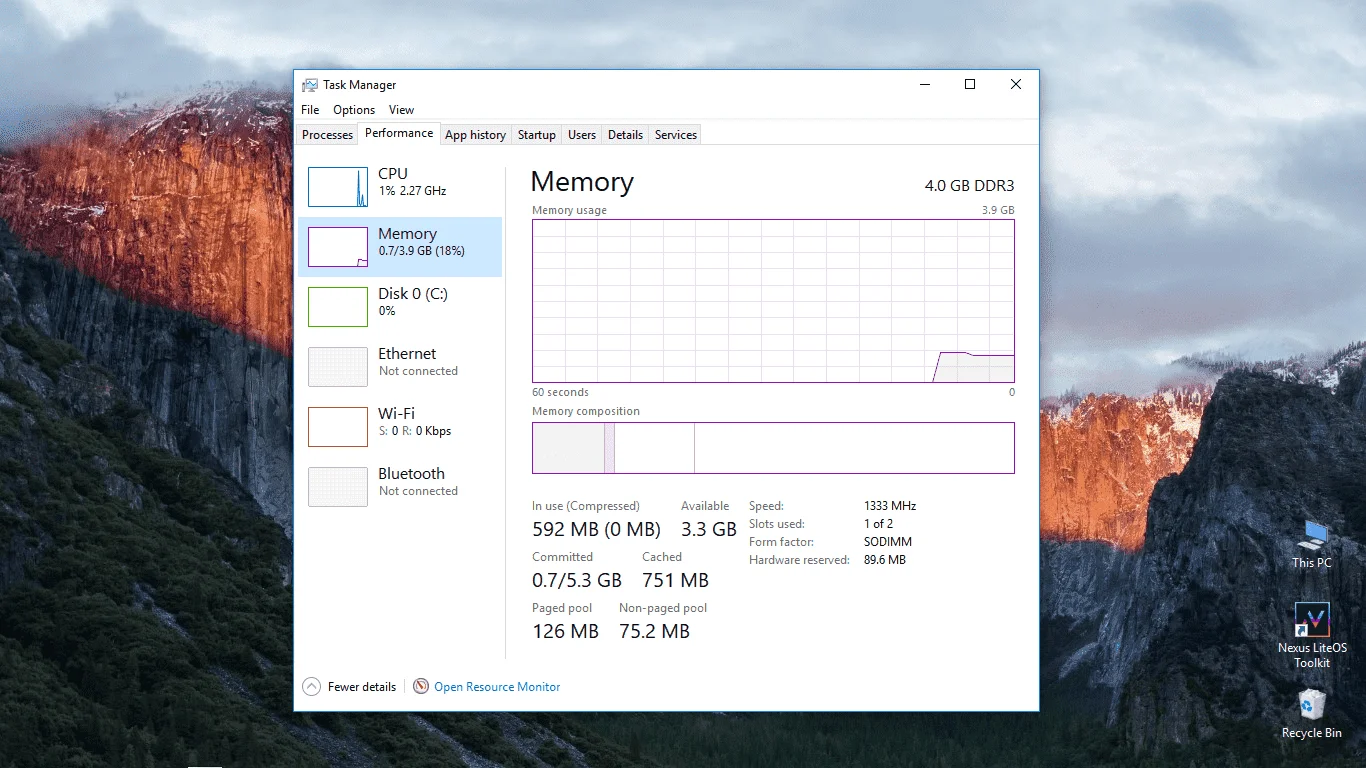Screen dimensions: 1366x768
Task: Click the Resource Monitor gauge icon
Action: 421,687
